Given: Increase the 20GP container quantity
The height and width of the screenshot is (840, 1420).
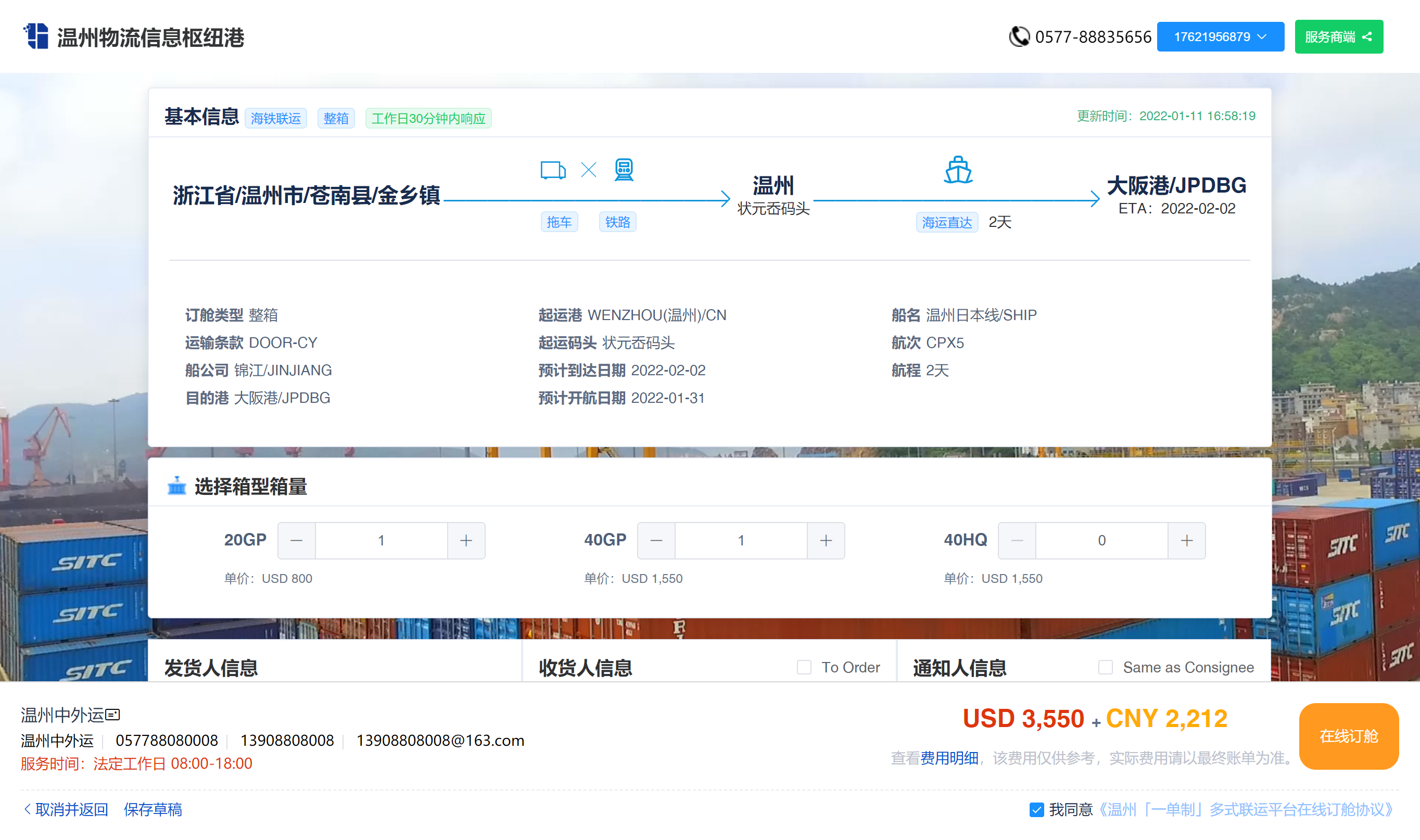Looking at the screenshot, I should tap(466, 541).
